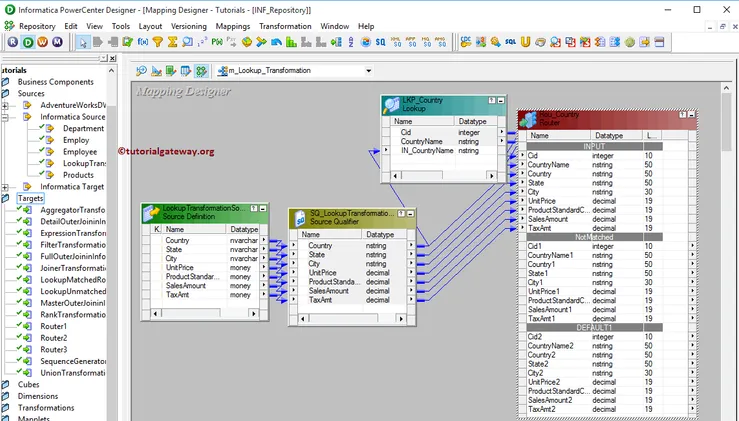
Task: Open mapping name m_Lookup_Transformation dropdown
Action: pos(369,71)
